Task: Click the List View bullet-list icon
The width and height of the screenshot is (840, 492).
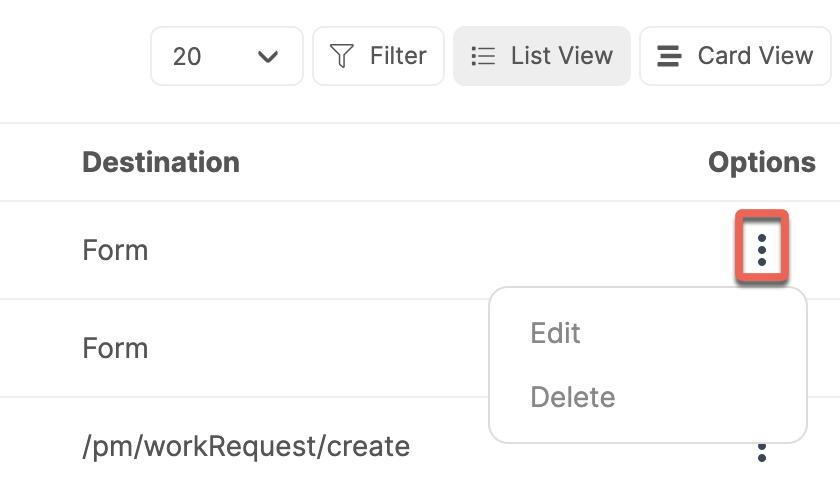Action: [483, 56]
